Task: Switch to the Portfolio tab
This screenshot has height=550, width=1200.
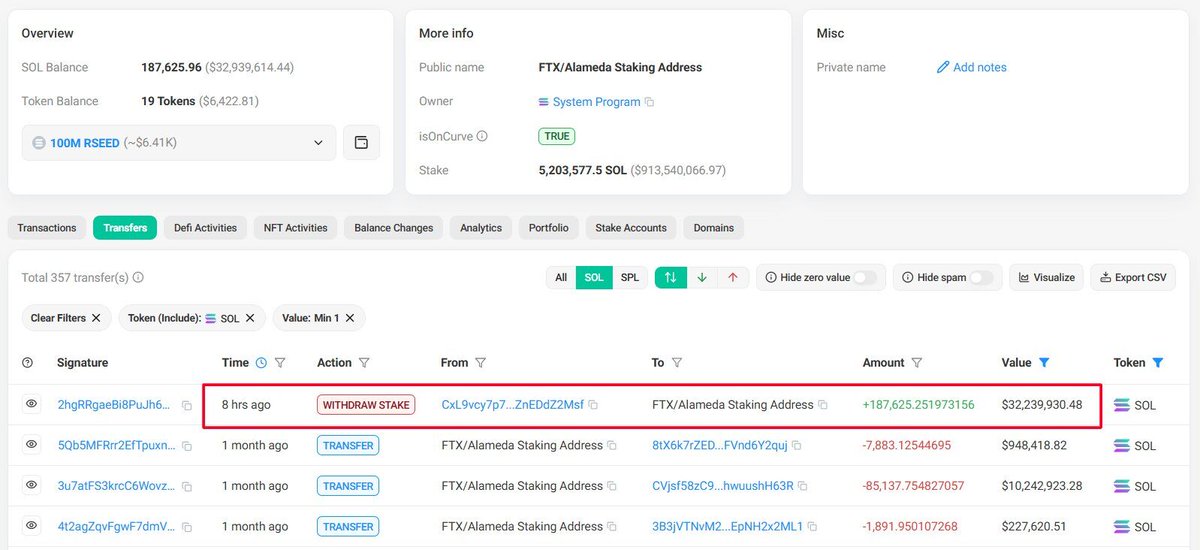Action: [548, 228]
